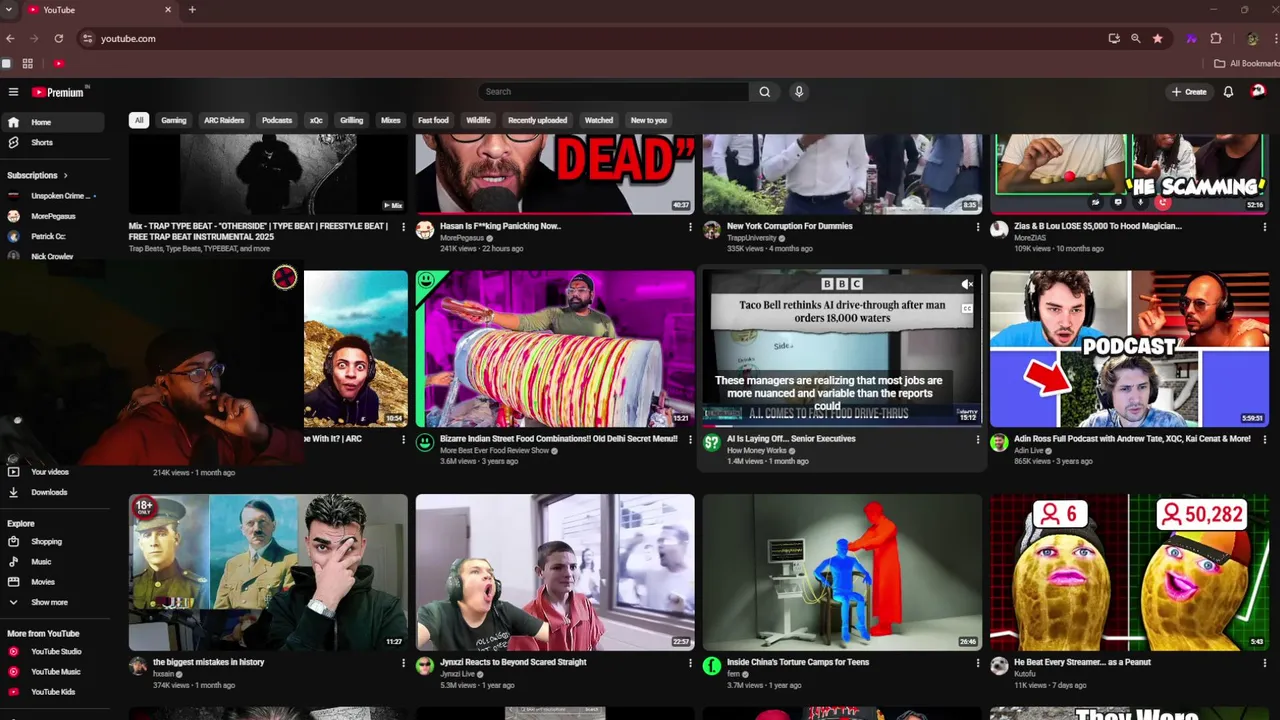Click the YouTube Premium logo
The width and height of the screenshot is (1280, 720).
coord(58,92)
